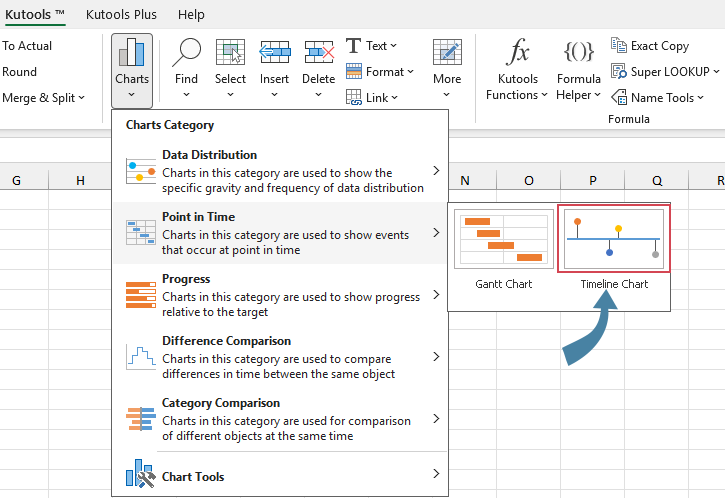
Task: Open the Insert dropdown arrow
Action: pyautogui.click(x=275, y=94)
